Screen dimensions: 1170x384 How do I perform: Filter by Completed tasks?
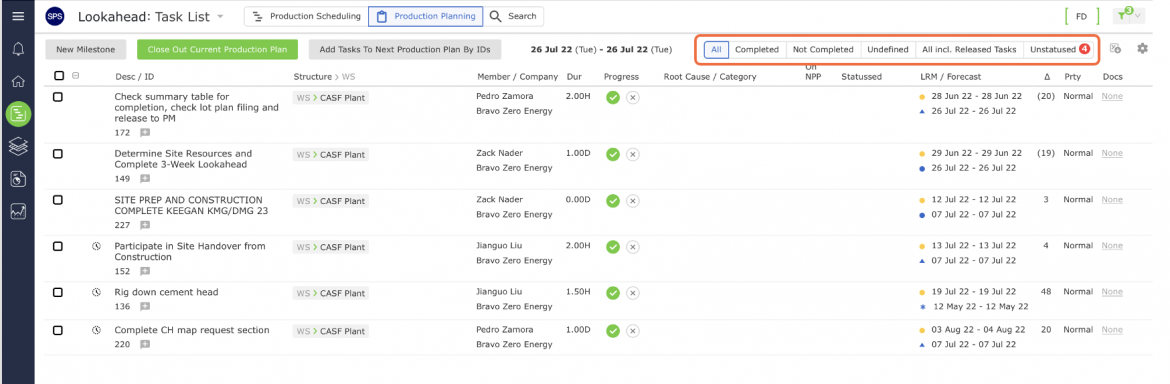coord(757,49)
